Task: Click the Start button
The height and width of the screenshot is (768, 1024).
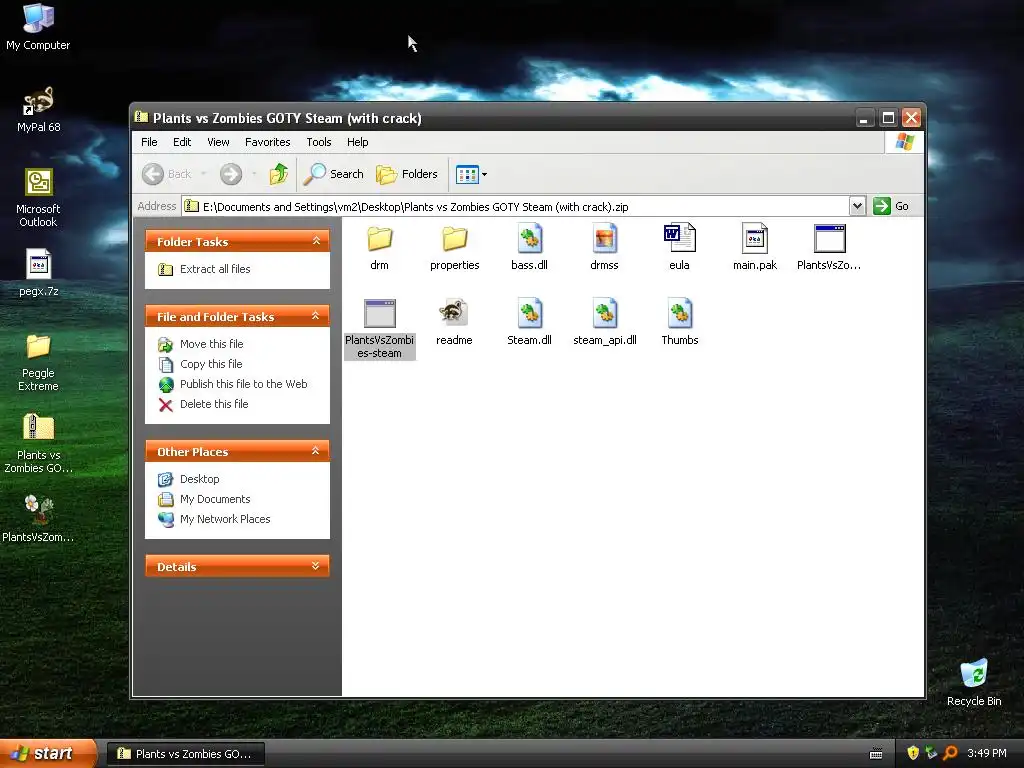Action: point(48,753)
